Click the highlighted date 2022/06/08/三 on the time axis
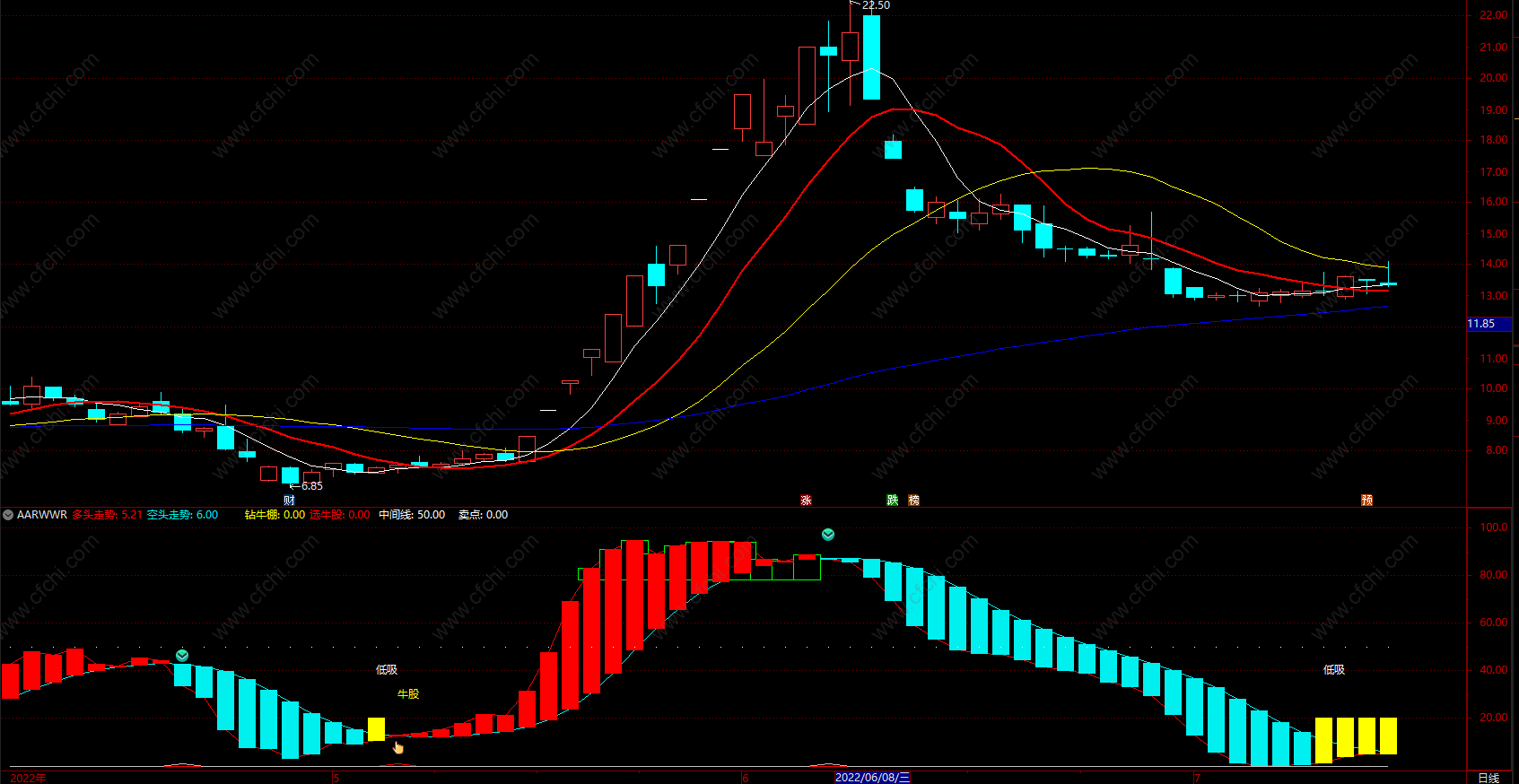Screen dimensions: 1519x784 [873, 777]
